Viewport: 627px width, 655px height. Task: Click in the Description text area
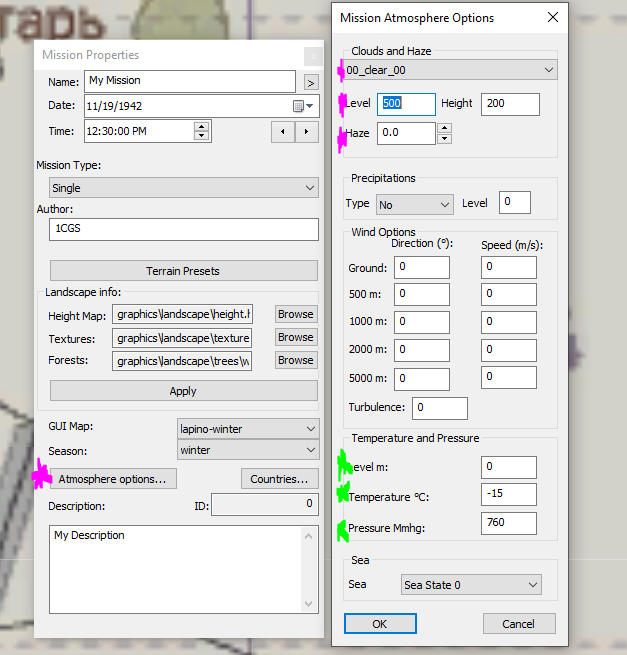pyautogui.click(x=184, y=569)
